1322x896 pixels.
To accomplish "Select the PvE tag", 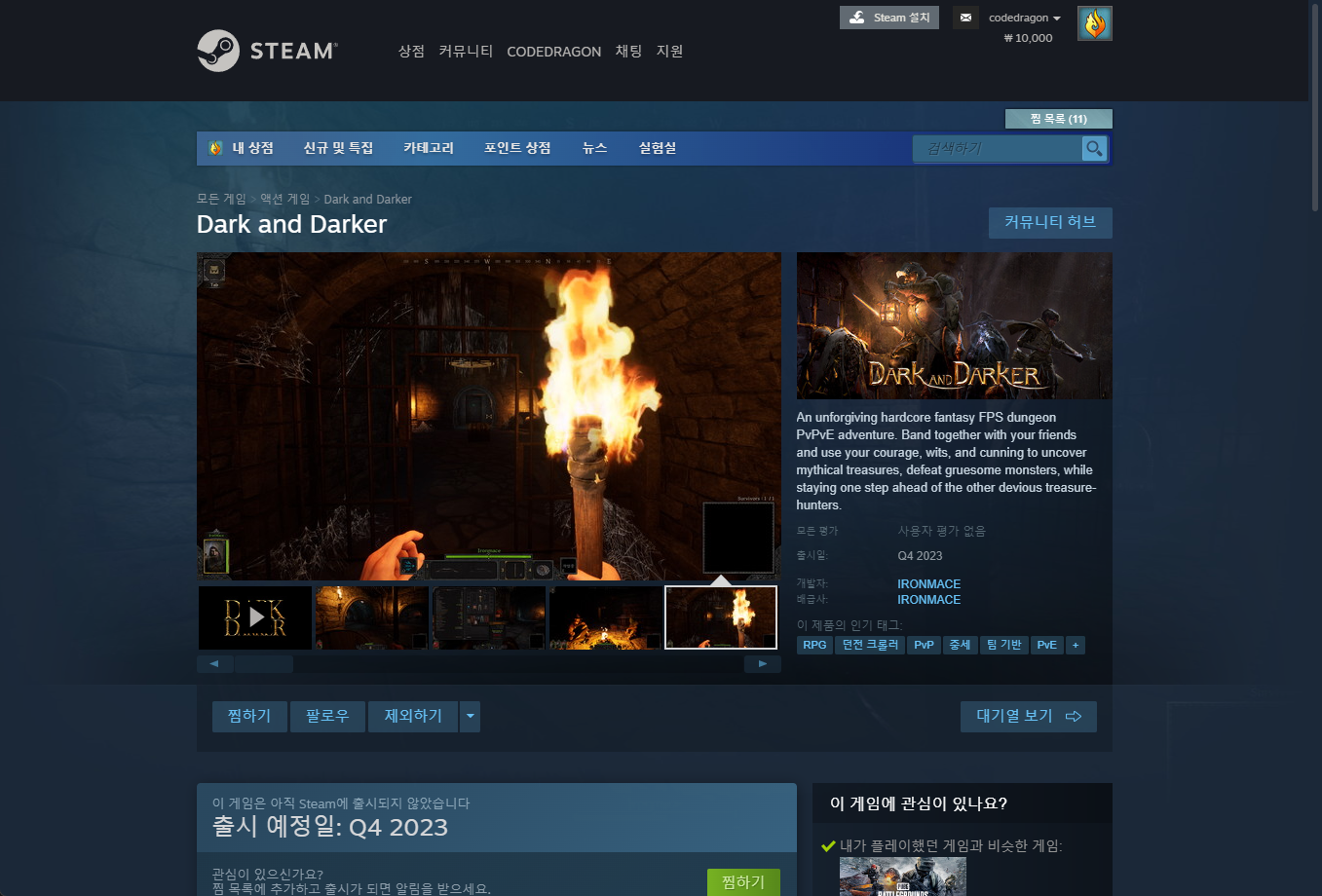I will point(1046,645).
